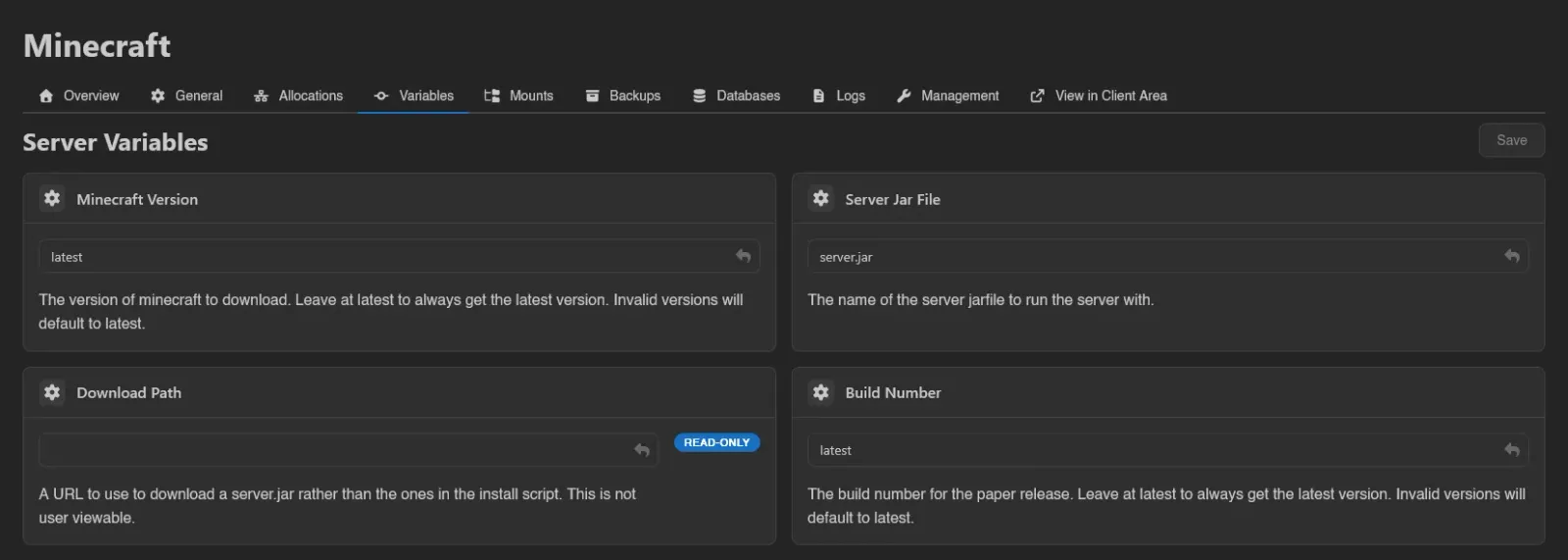Click the gear icon in Build Number card

[x=820, y=392]
